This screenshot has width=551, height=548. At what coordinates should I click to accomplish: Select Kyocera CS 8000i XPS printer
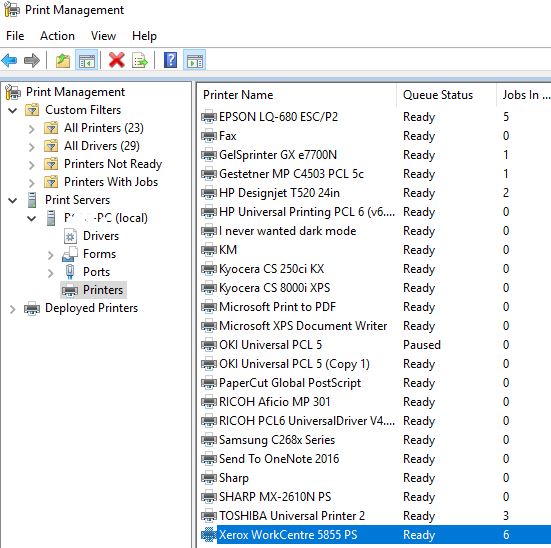(x=274, y=288)
